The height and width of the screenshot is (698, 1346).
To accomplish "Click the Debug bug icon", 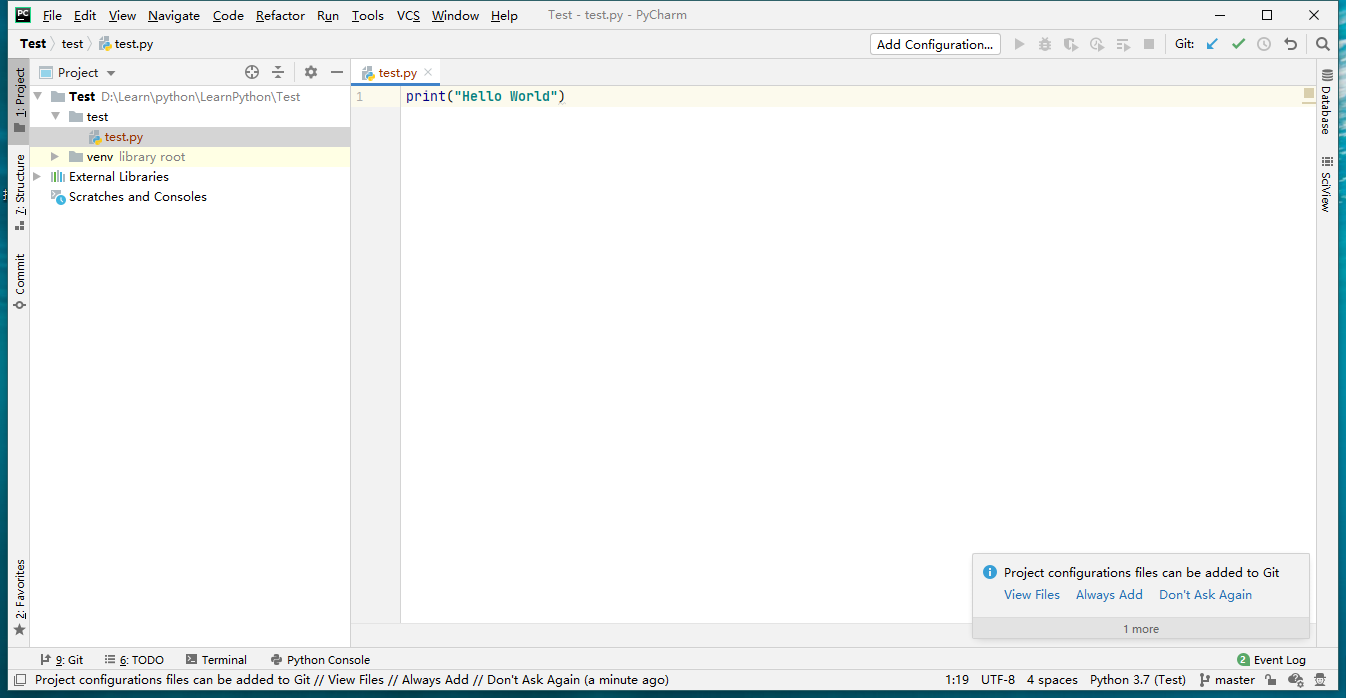I will coord(1045,44).
